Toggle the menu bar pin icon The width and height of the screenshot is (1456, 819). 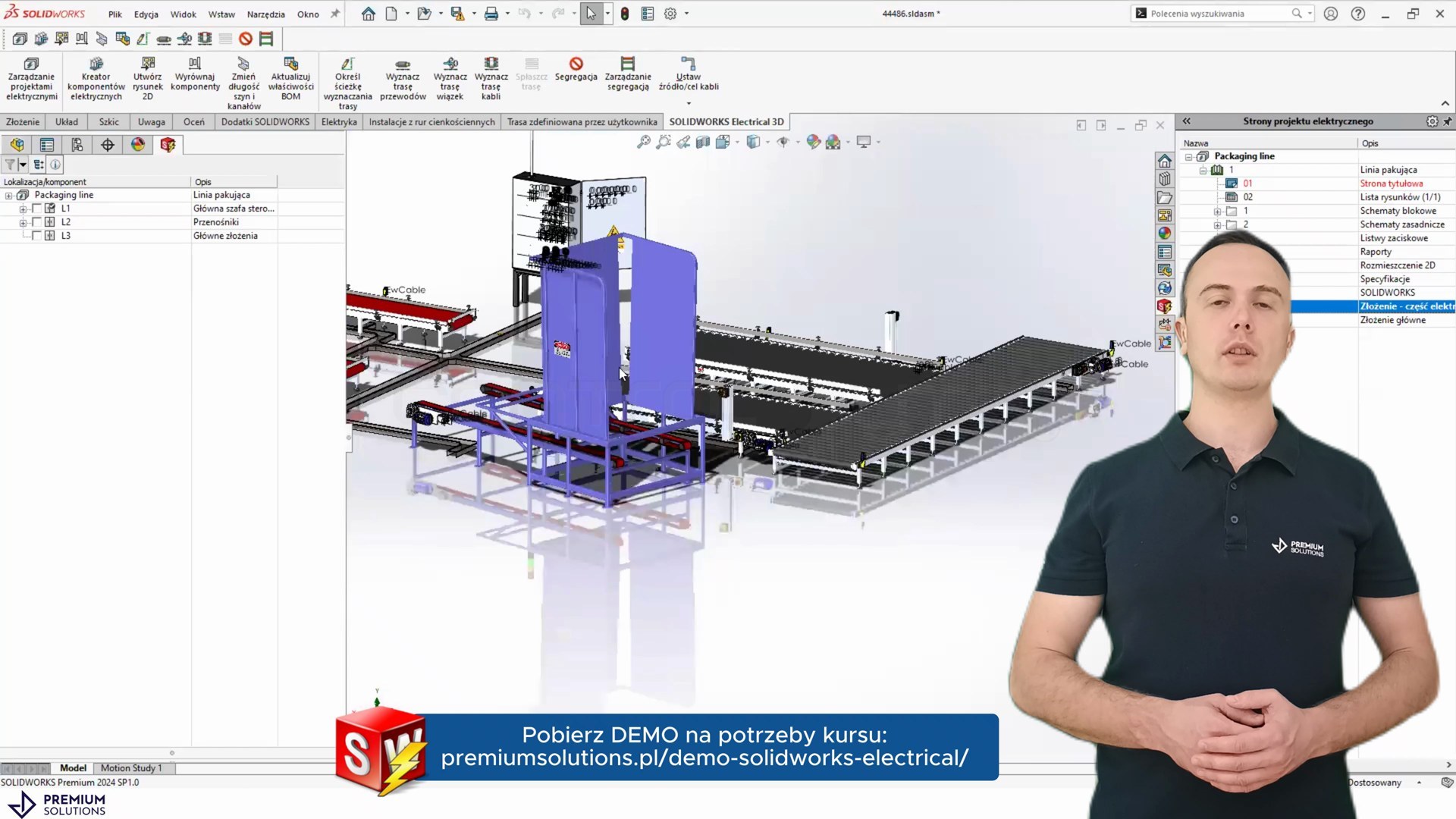pyautogui.click(x=335, y=14)
